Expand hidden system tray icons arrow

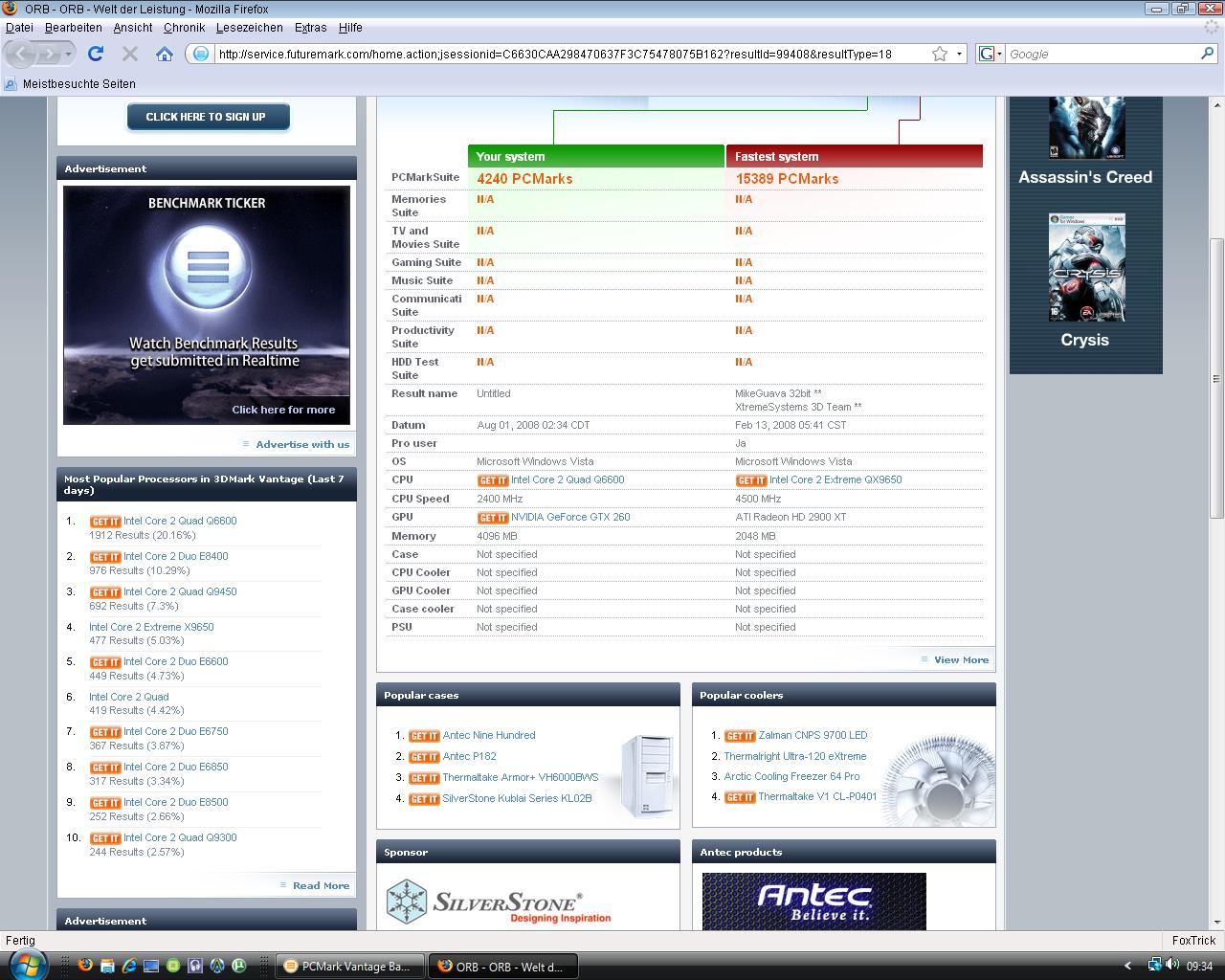click(1127, 966)
